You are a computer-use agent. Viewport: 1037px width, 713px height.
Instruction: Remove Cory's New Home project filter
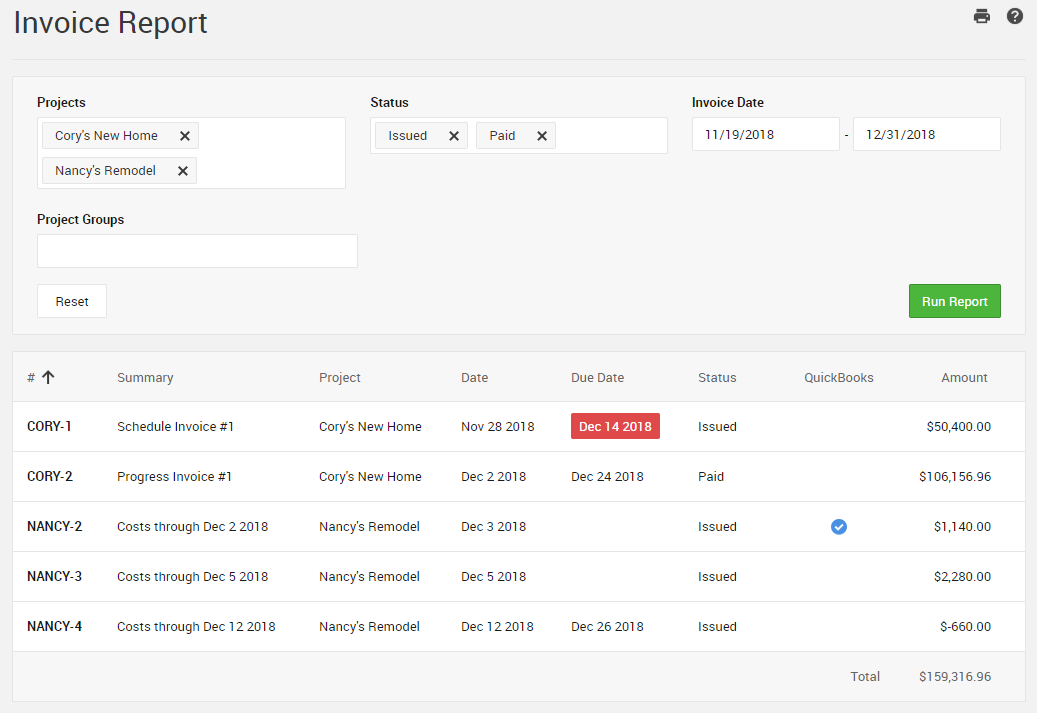[x=184, y=136]
